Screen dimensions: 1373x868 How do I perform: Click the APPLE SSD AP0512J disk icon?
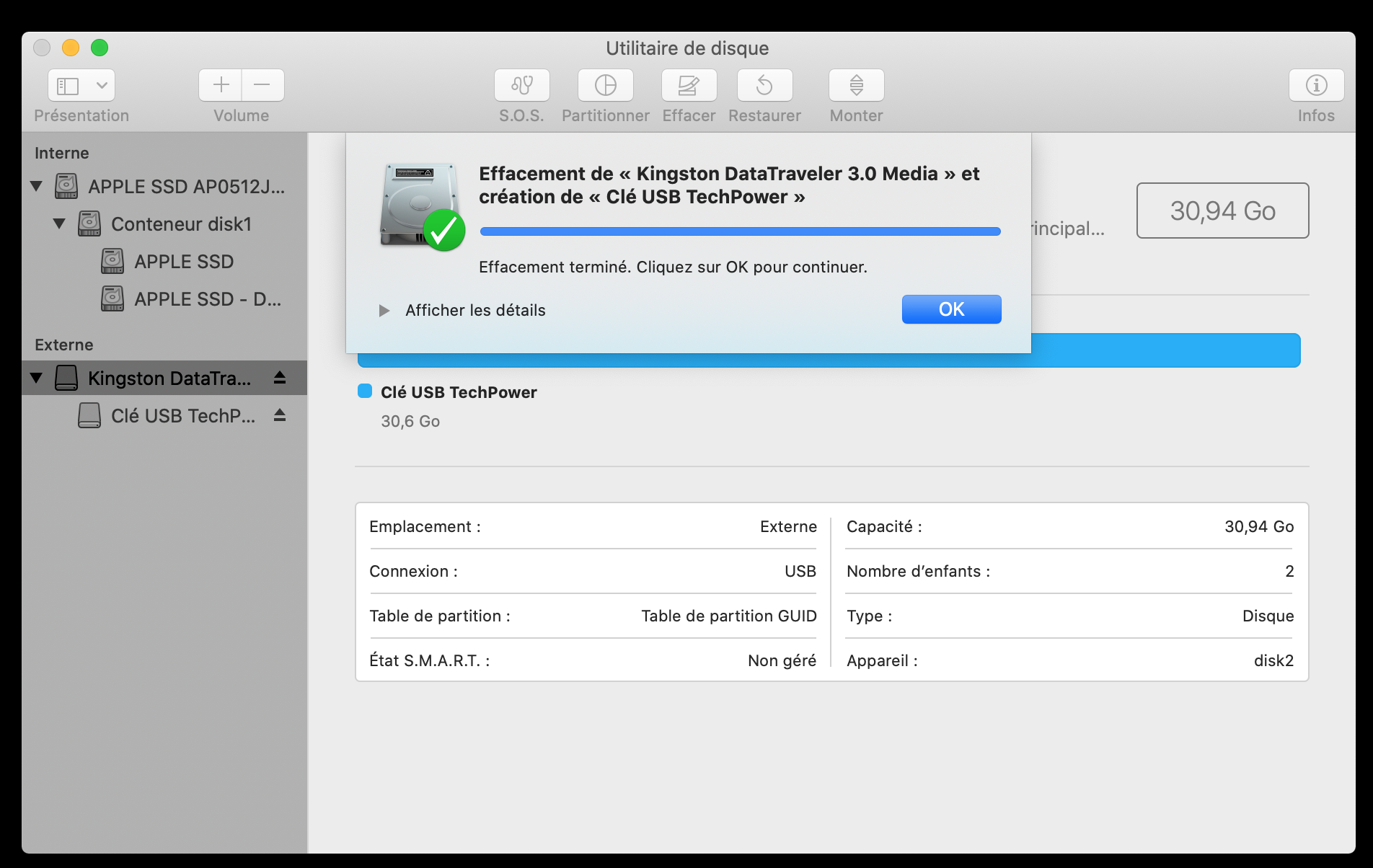(66, 186)
